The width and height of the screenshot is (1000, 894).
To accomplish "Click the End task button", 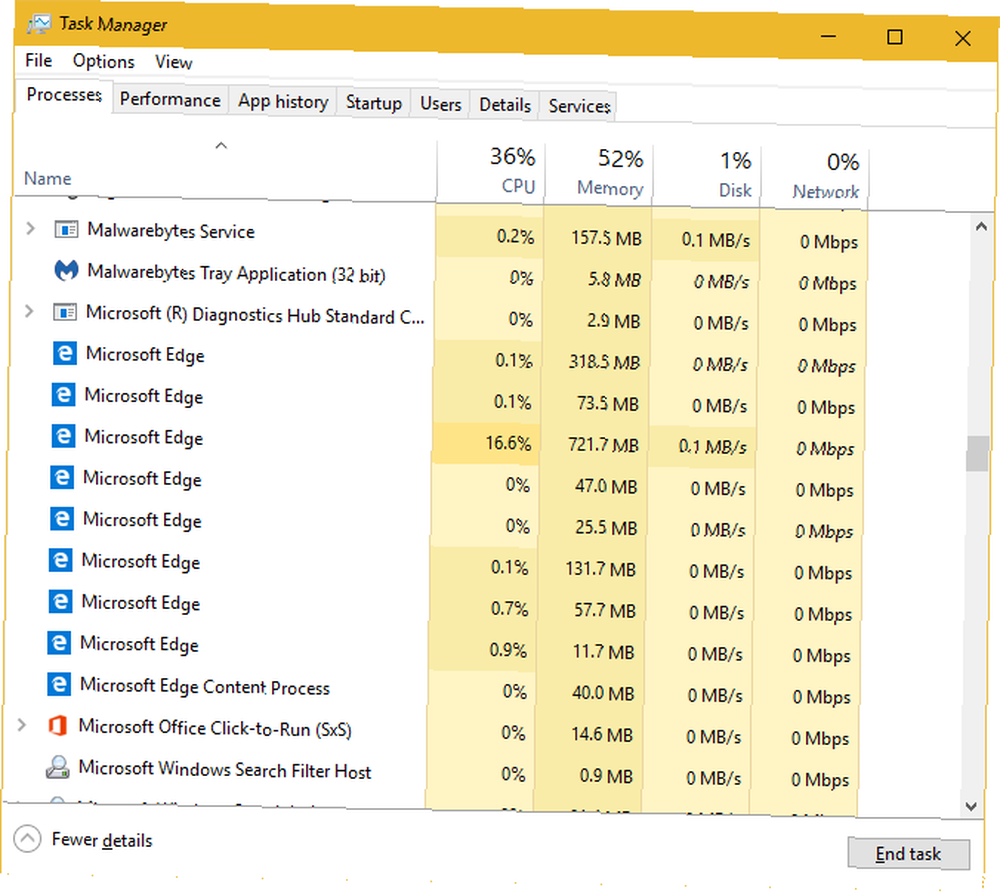I will (908, 853).
